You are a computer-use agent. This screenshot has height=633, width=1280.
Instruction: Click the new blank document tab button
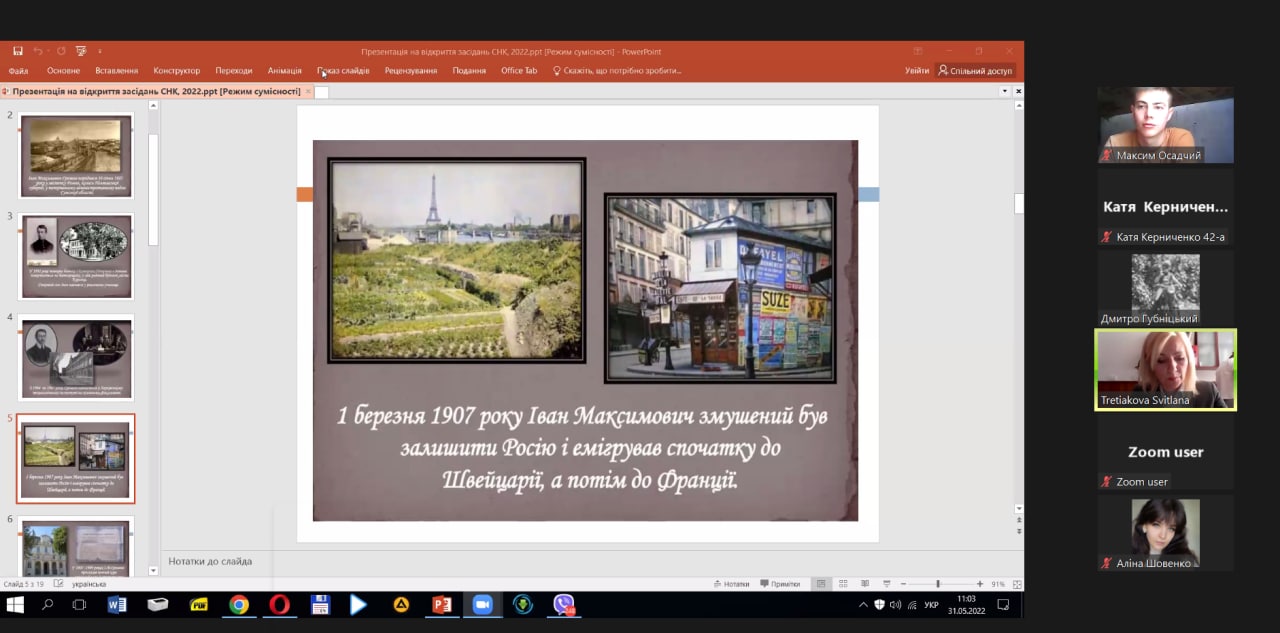tap(322, 92)
